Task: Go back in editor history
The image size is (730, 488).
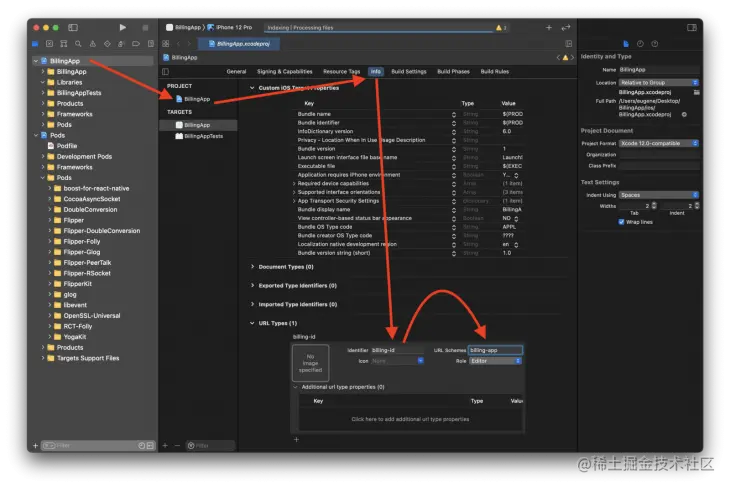Action: 178,43
